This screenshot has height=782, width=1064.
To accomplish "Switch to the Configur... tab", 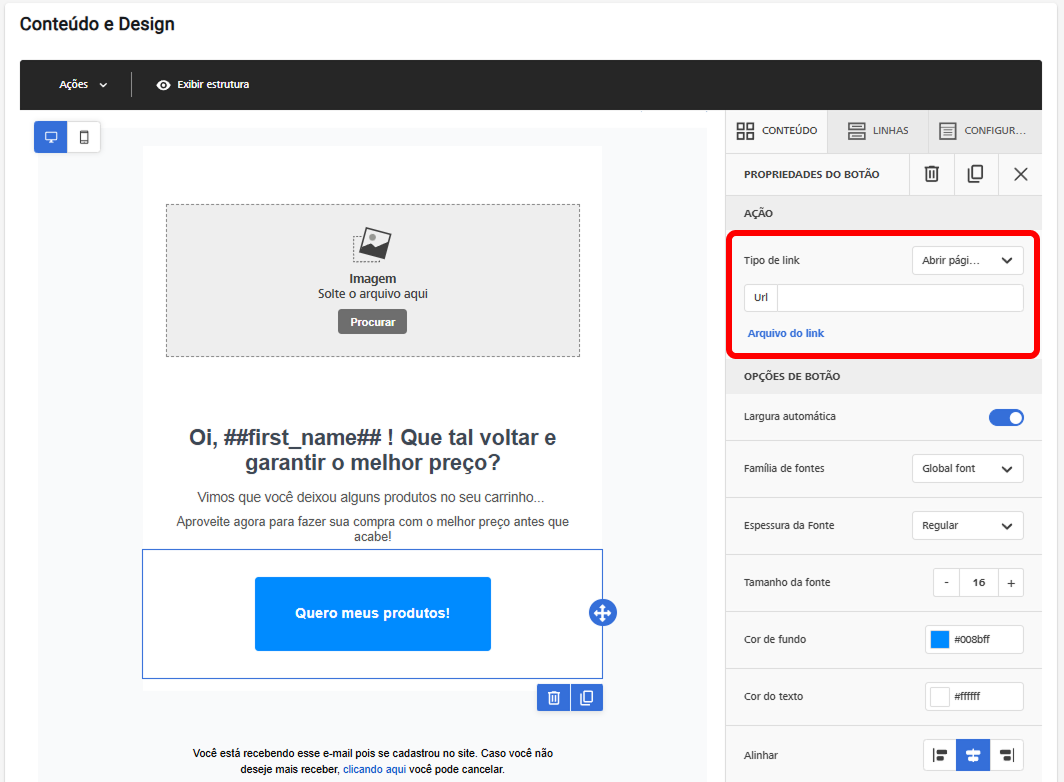I will [985, 131].
